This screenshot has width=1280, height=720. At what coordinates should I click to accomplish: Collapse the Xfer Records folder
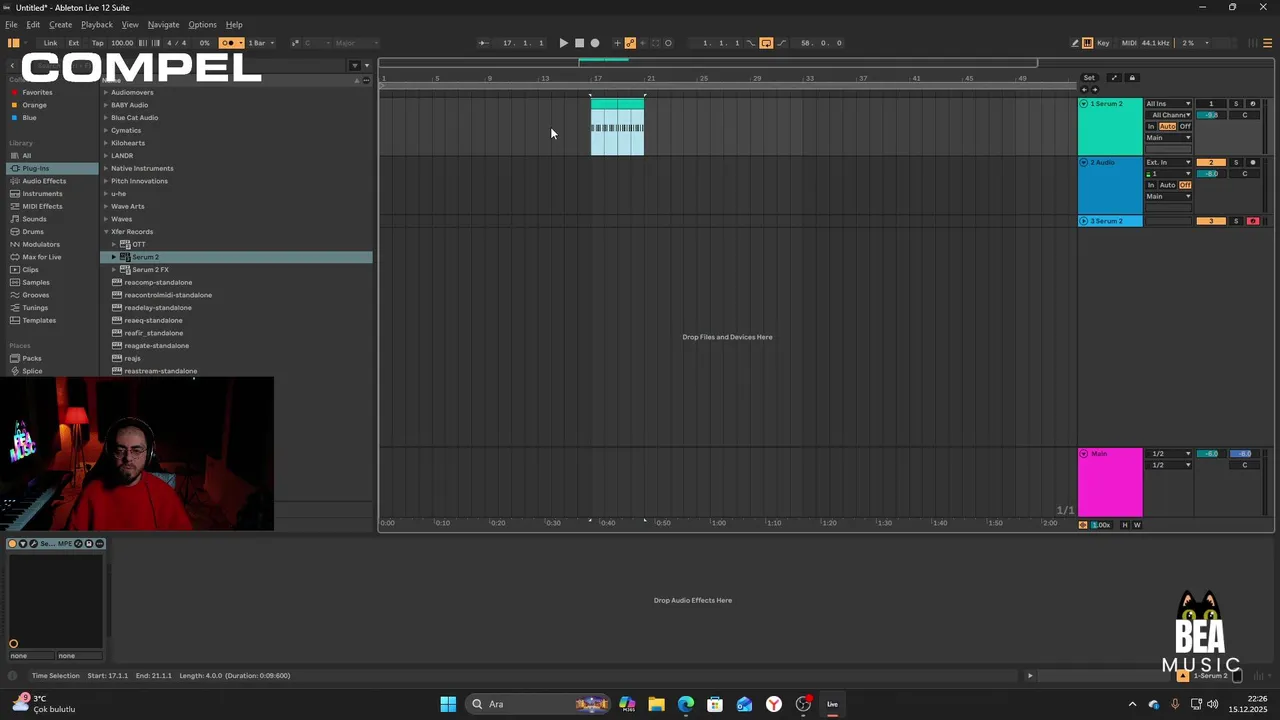pos(106,232)
